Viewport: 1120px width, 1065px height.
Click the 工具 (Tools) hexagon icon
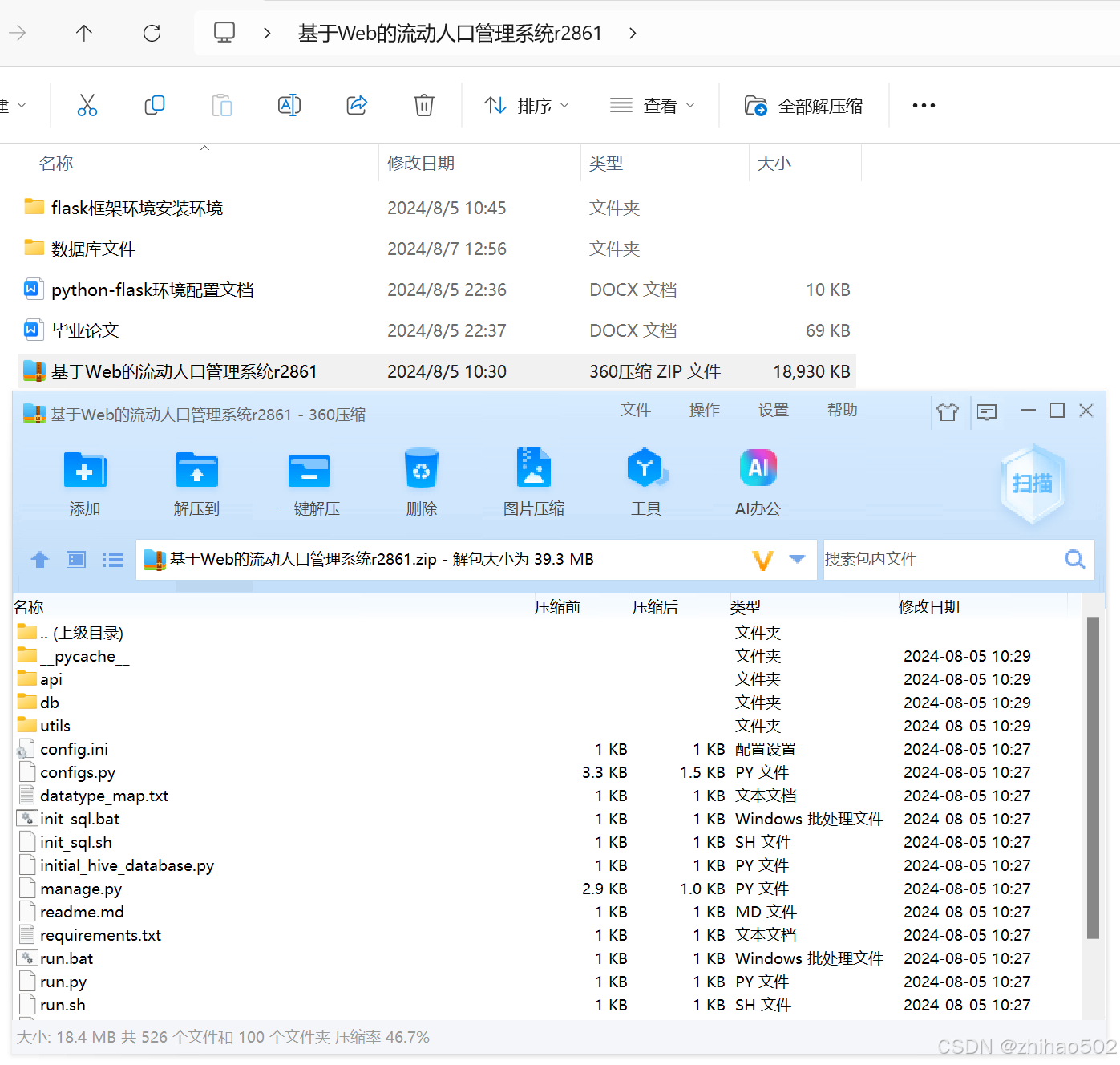pyautogui.click(x=646, y=468)
